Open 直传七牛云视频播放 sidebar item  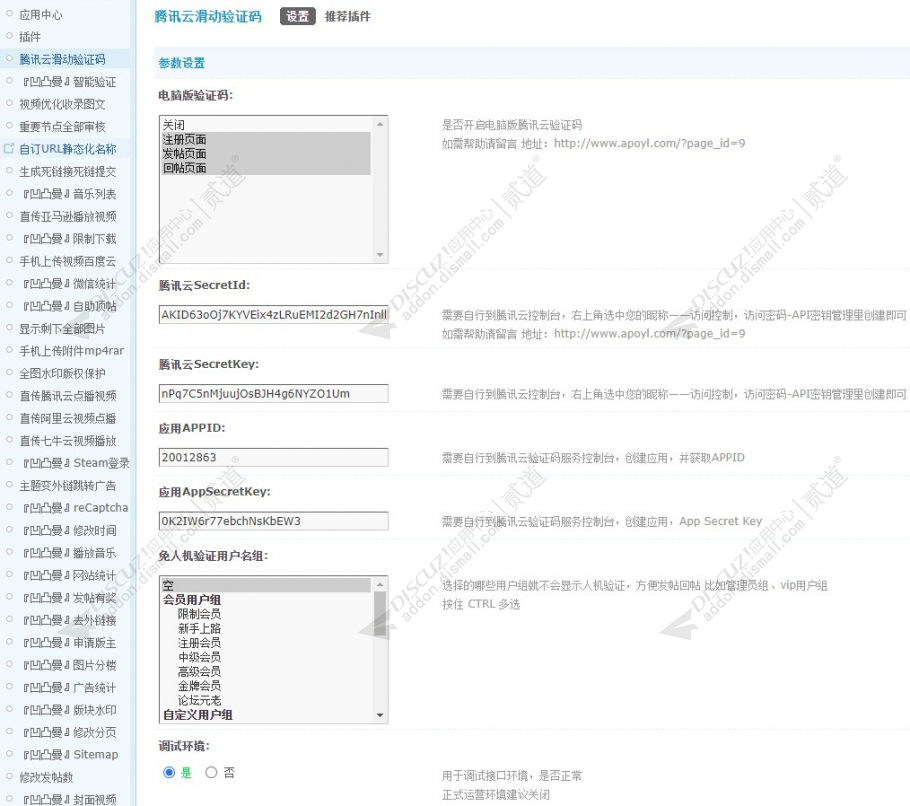(68, 440)
